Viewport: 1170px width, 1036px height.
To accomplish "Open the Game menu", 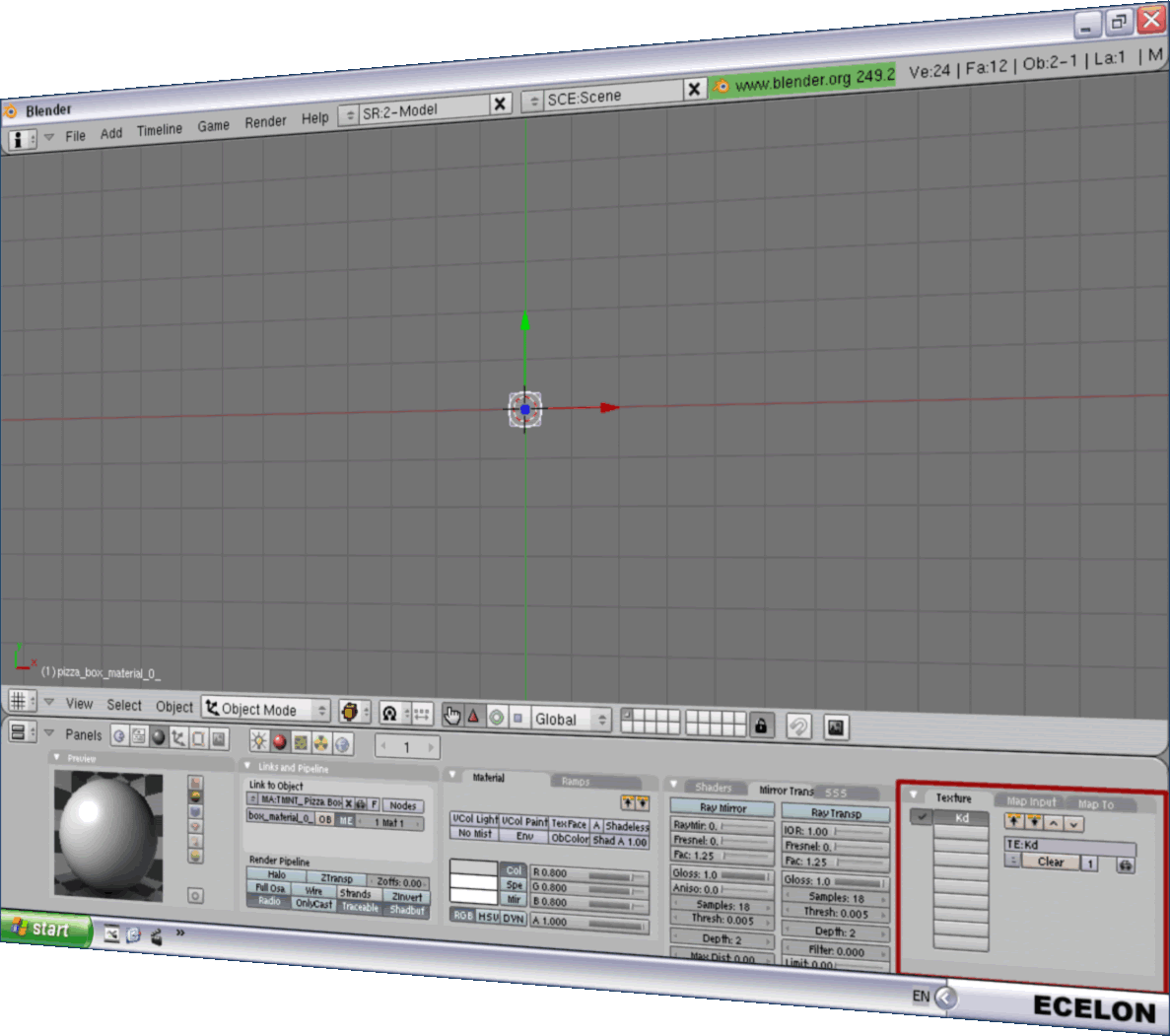I will pos(214,125).
